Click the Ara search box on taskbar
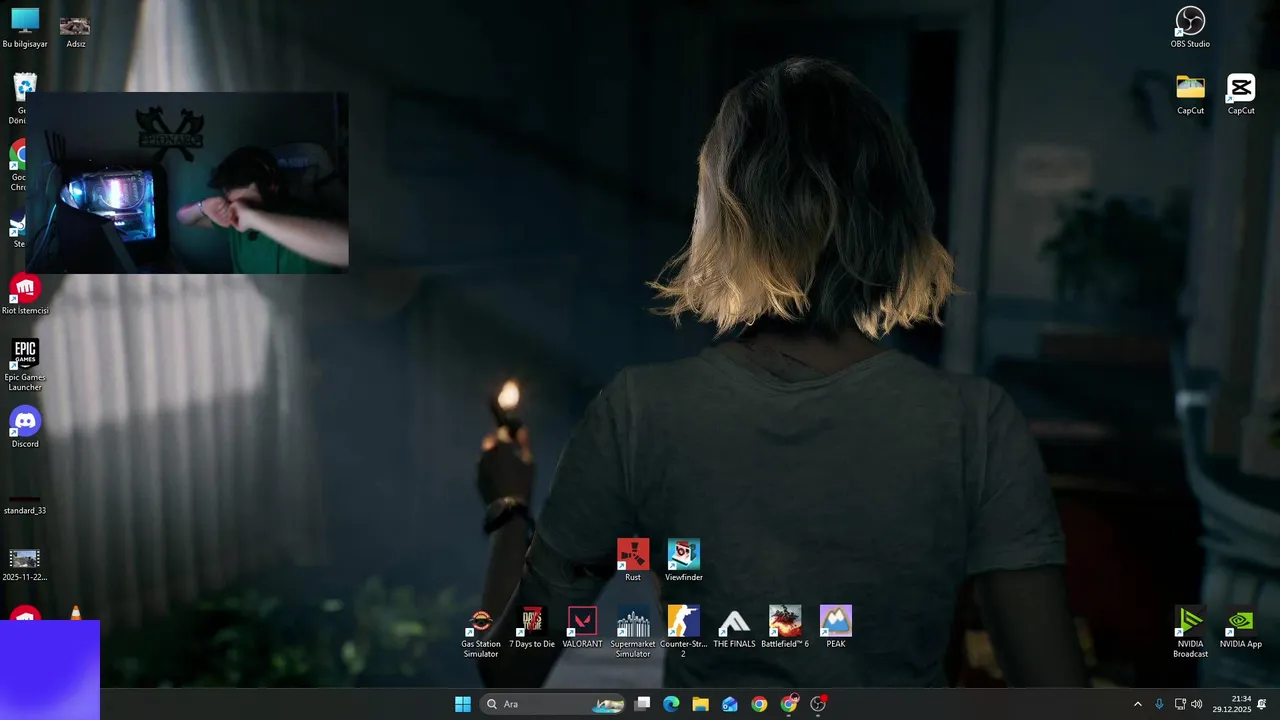This screenshot has width=1280, height=720. coord(553,704)
